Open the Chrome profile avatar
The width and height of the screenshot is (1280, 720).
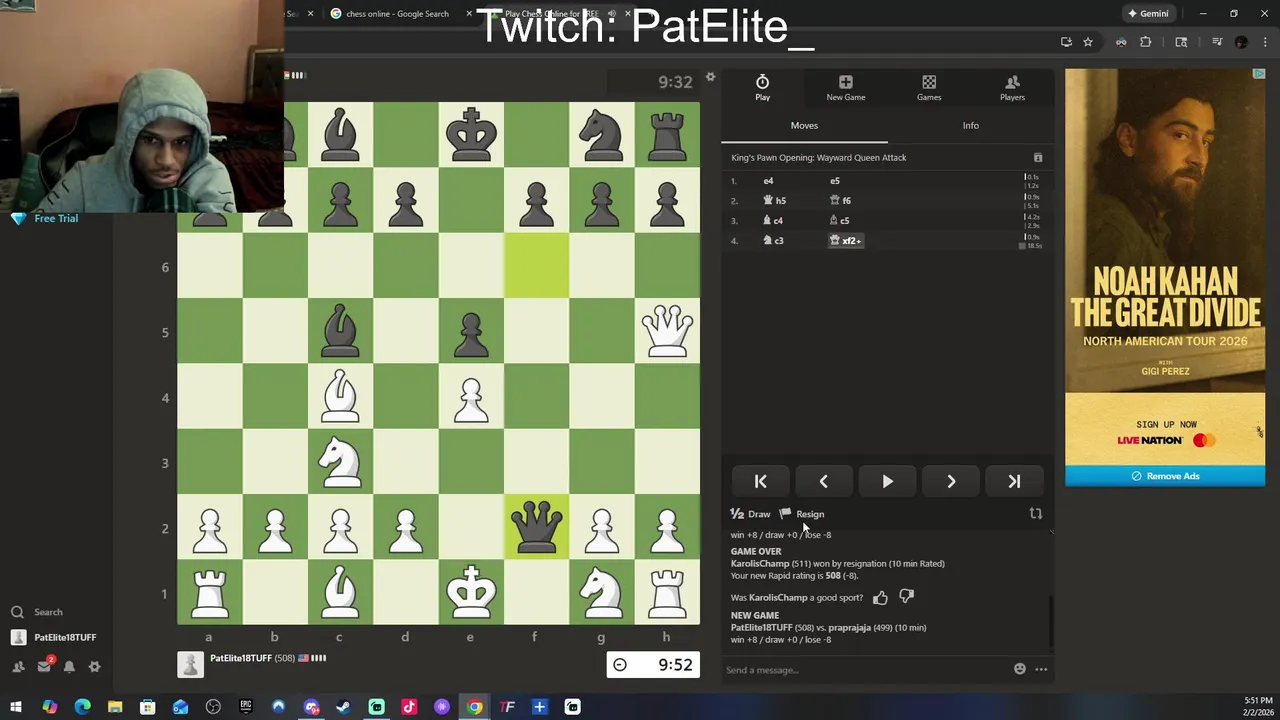pos(1241,42)
